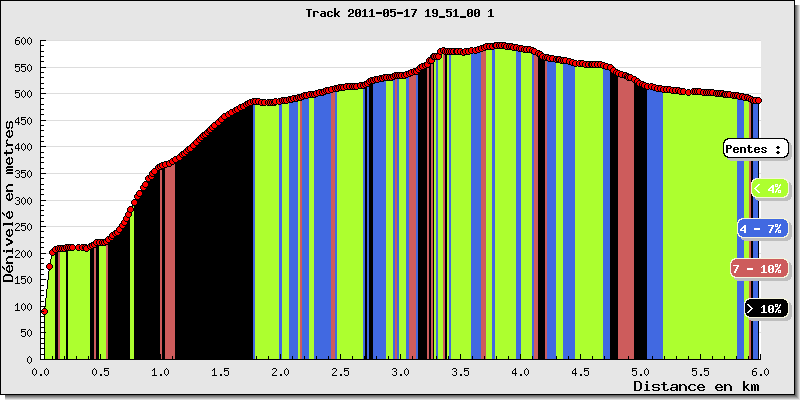Click the '5.5' x-axis tick label
The width and height of the screenshot is (800, 400).
pyautogui.click(x=700, y=371)
